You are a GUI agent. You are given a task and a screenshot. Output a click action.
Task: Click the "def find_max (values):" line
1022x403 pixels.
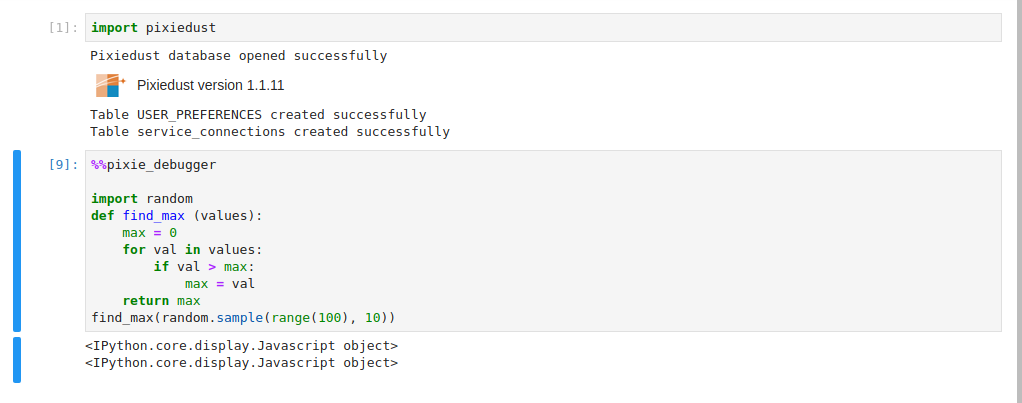(176, 215)
